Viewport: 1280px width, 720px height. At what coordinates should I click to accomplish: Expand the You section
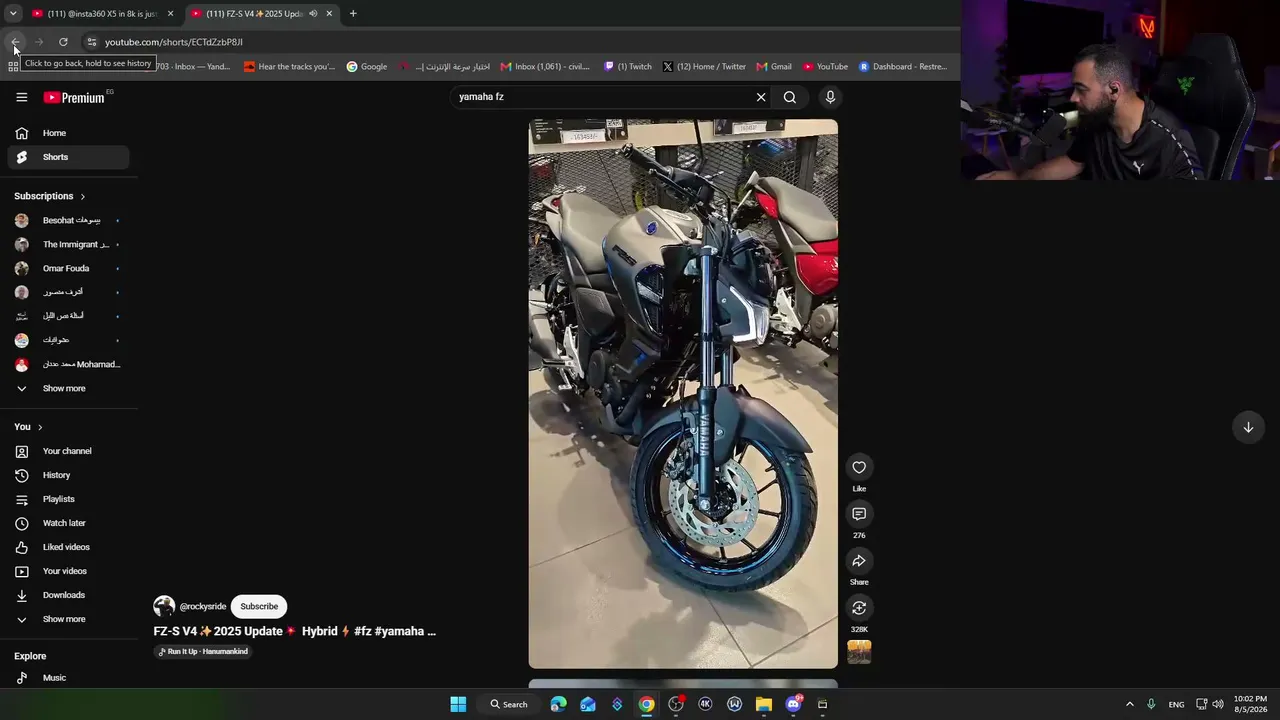(29, 427)
